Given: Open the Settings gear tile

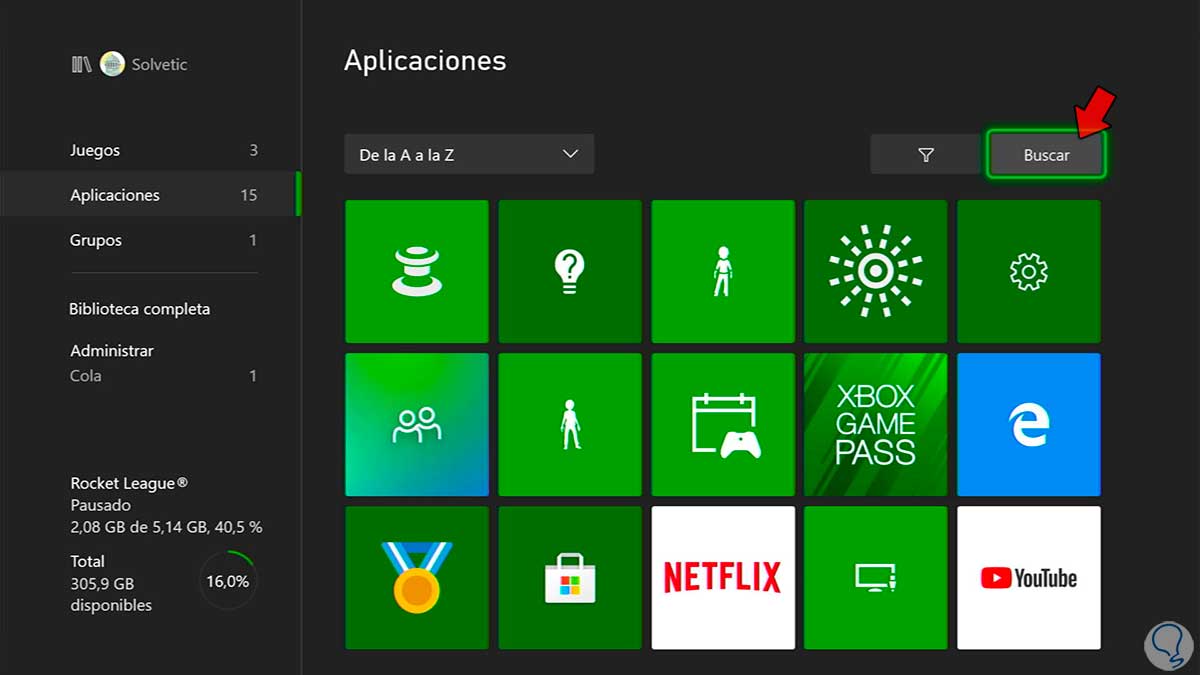Looking at the screenshot, I should pos(1029,272).
